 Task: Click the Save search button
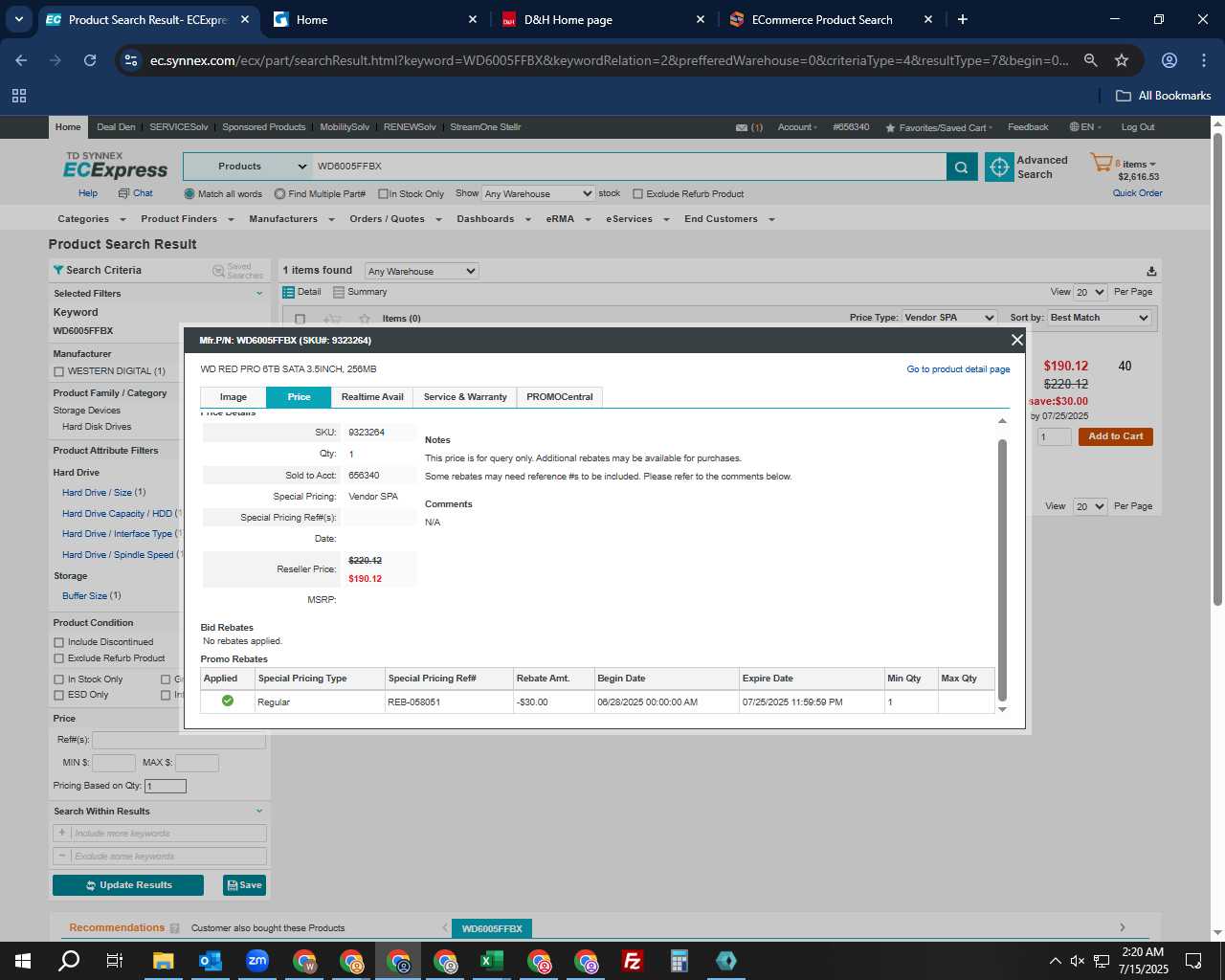coord(244,885)
